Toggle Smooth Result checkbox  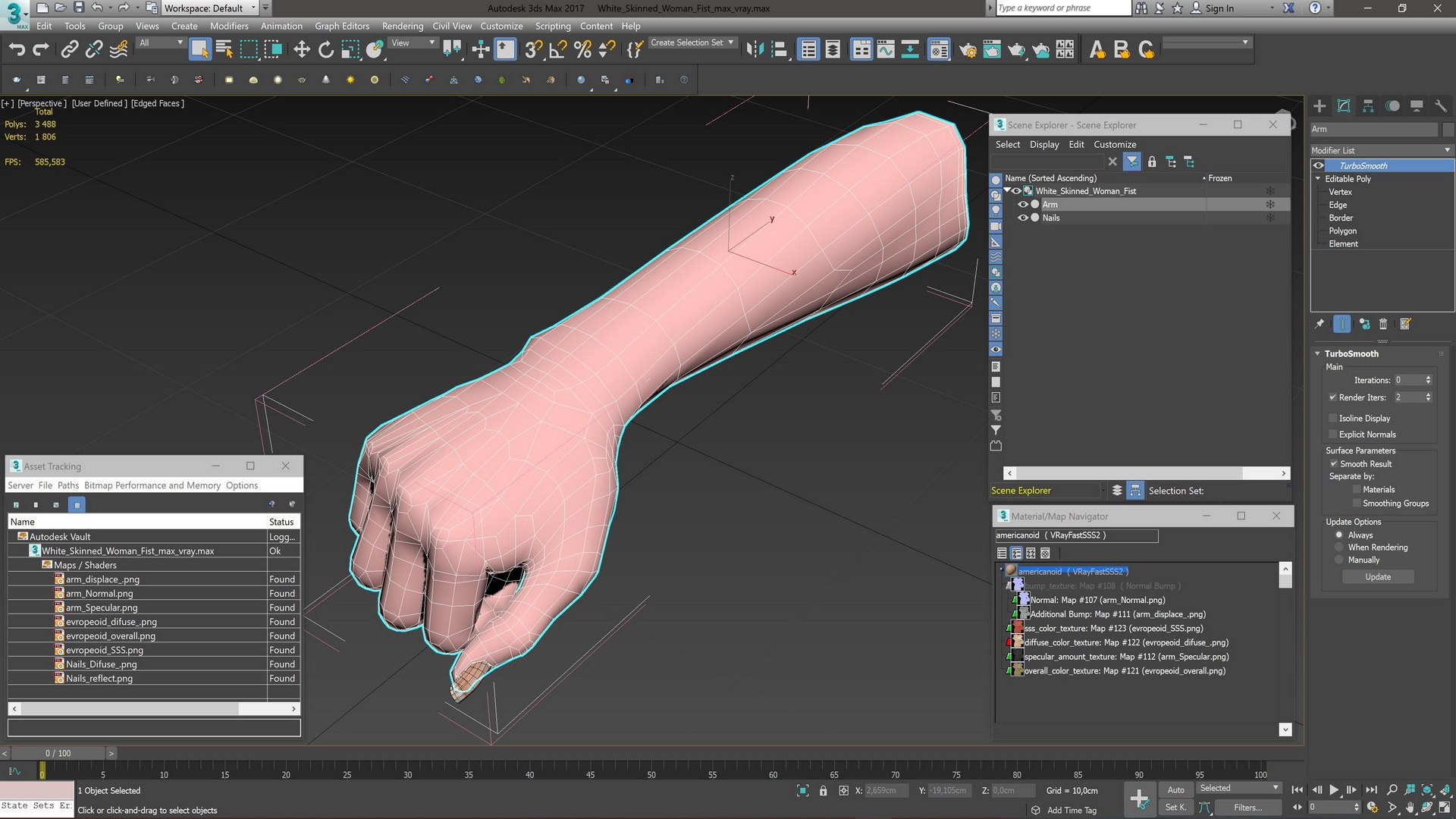point(1333,464)
